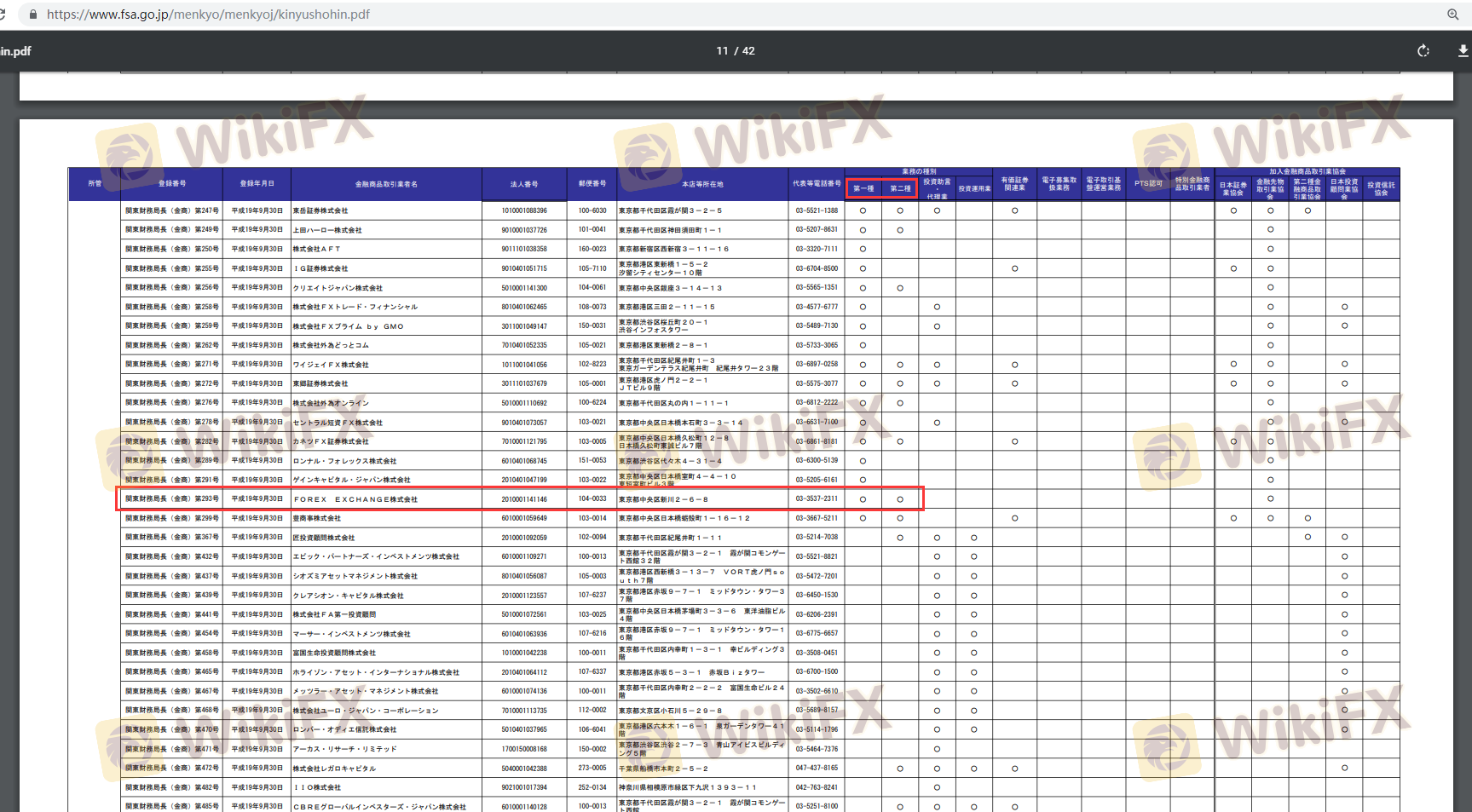
Task: Click the total page count 42
Action: point(748,51)
